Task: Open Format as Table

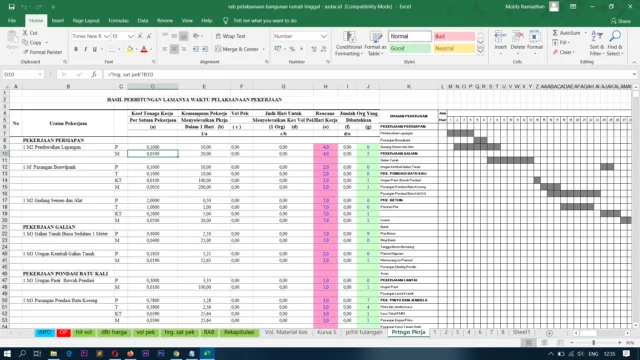Action: [375, 44]
